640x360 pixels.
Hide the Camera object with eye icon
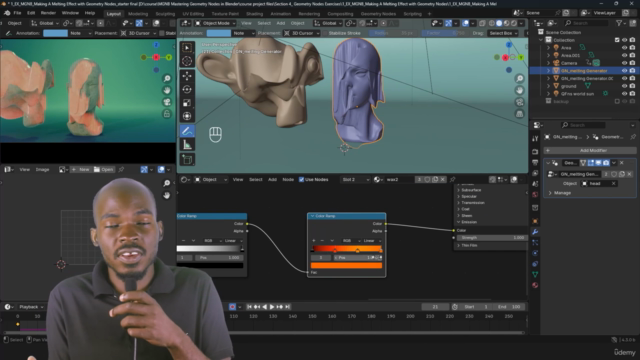[624, 63]
